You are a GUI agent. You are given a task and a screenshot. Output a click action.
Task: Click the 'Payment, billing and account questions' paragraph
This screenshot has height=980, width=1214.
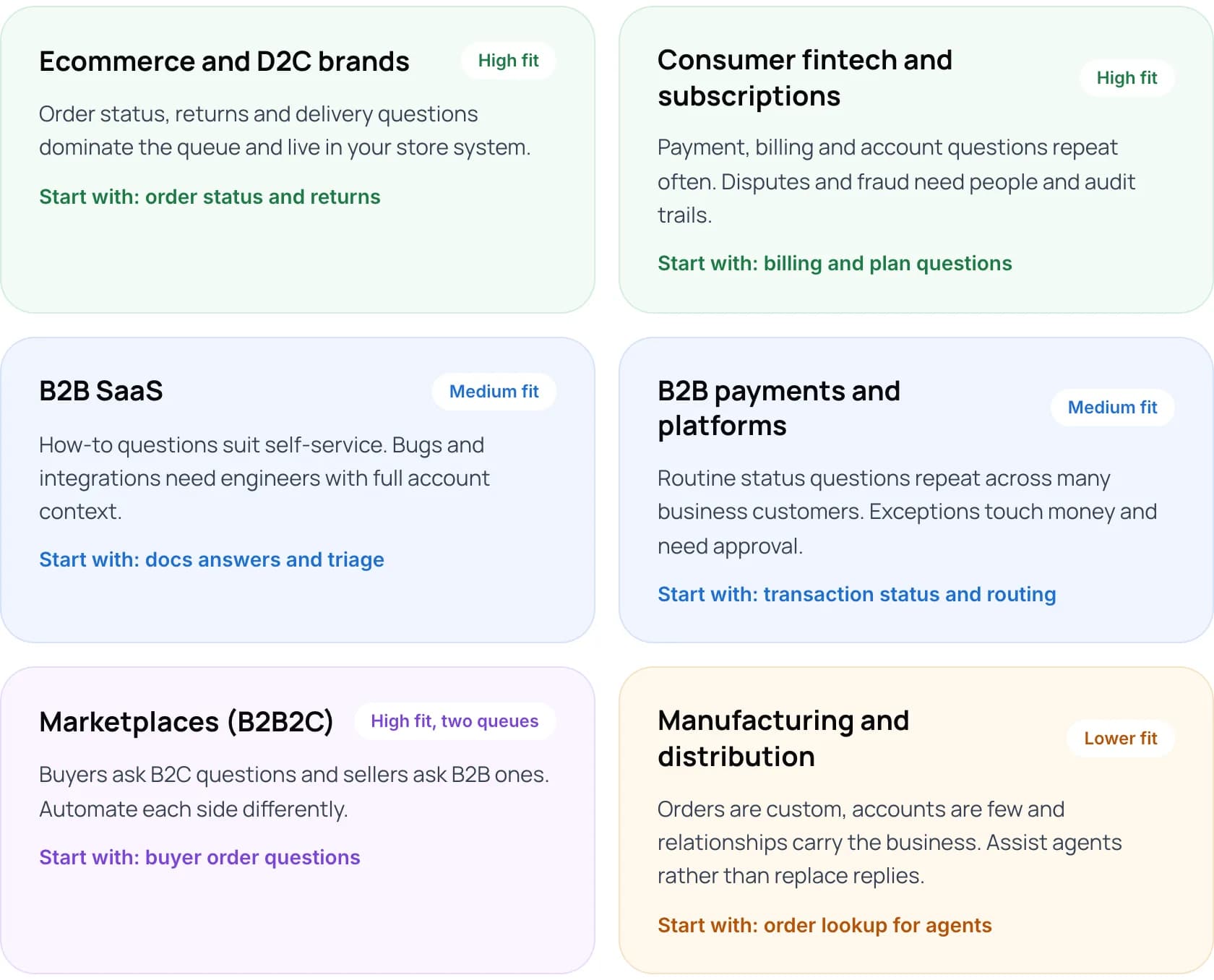[896, 181]
